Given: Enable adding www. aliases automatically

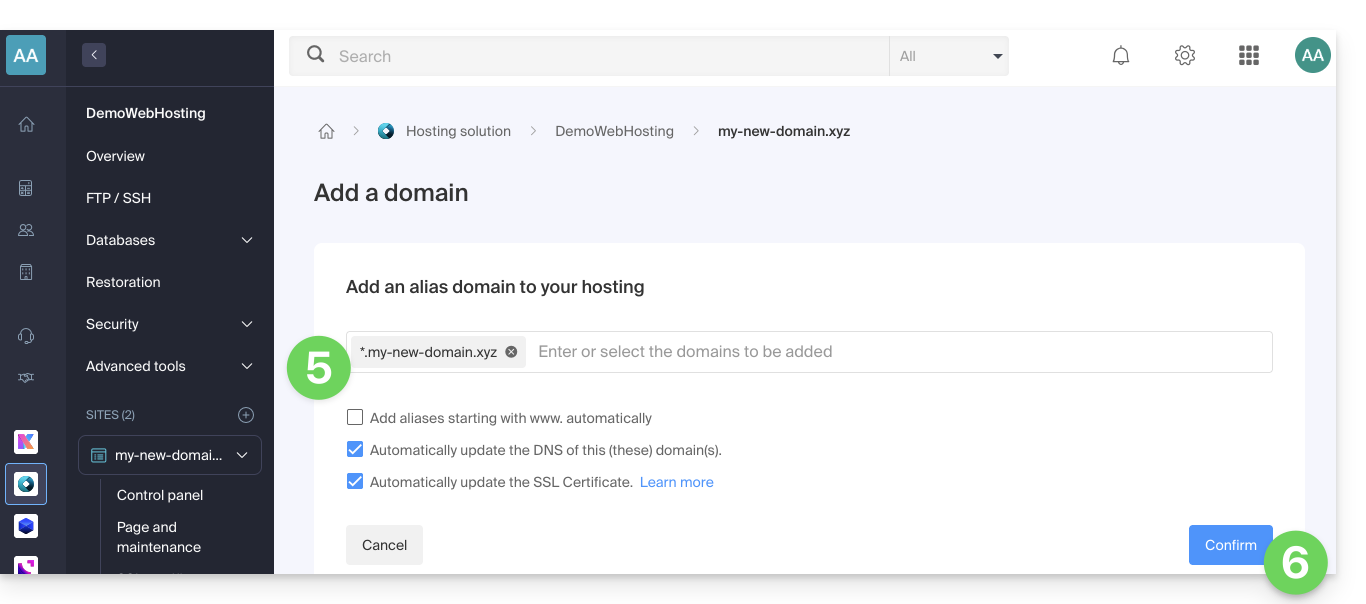Looking at the screenshot, I should pyautogui.click(x=355, y=418).
